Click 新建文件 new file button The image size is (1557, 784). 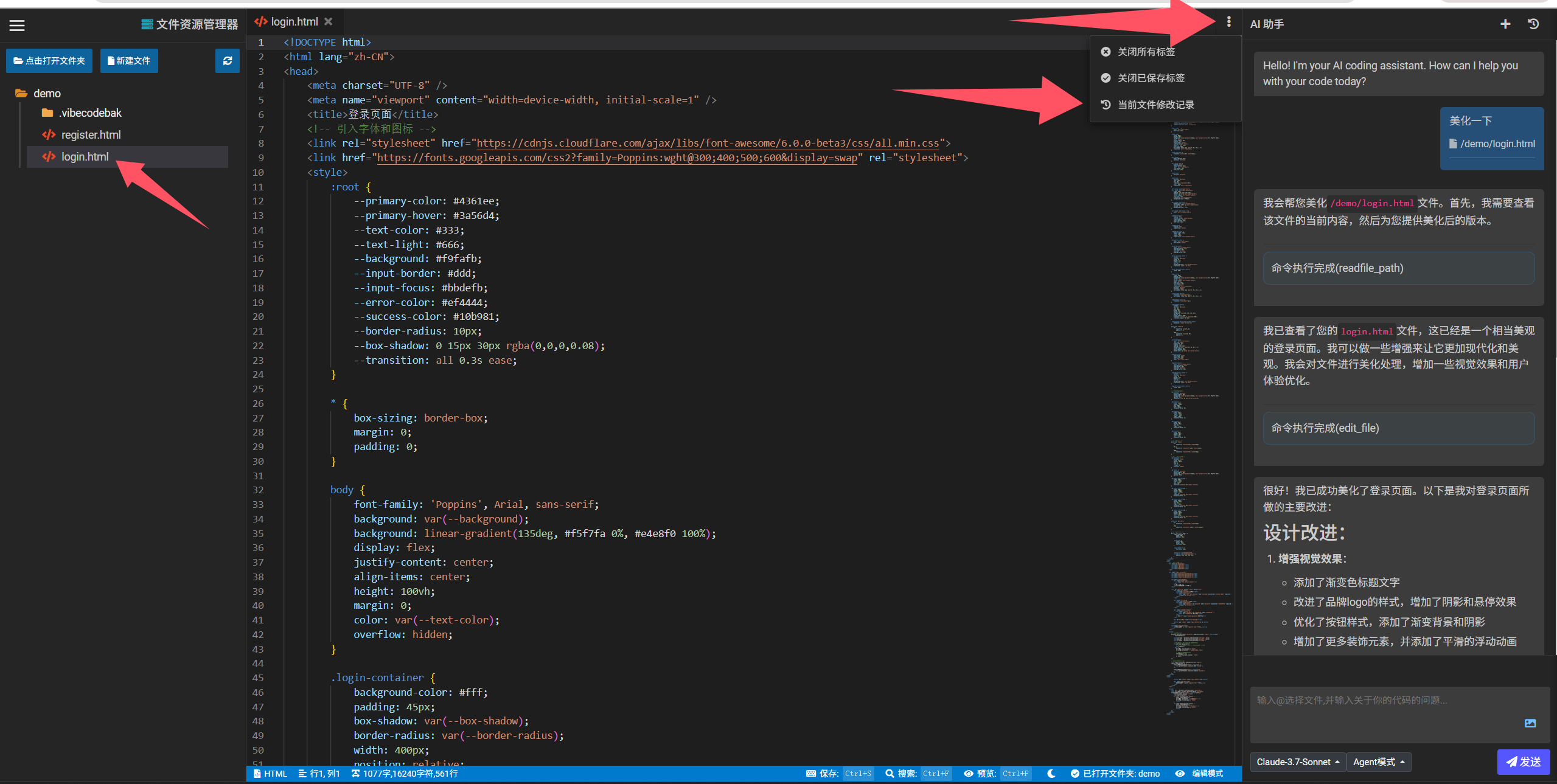(129, 61)
